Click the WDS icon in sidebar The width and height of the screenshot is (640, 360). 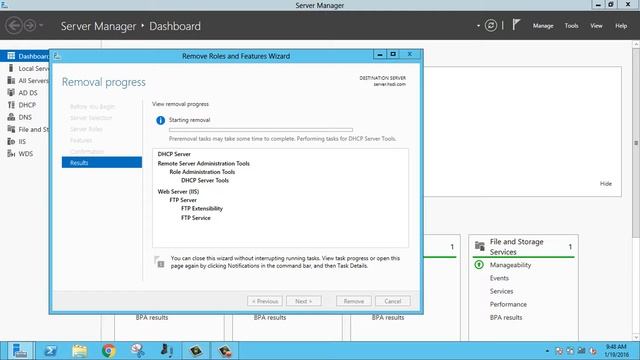pyautogui.click(x=11, y=154)
